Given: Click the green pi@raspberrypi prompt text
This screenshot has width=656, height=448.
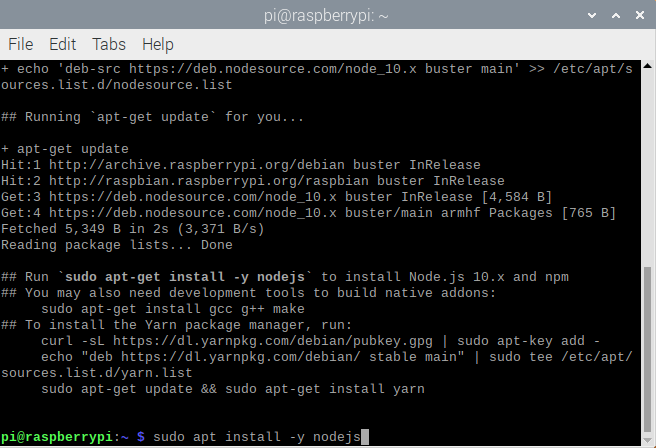Looking at the screenshot, I should coord(56,437).
